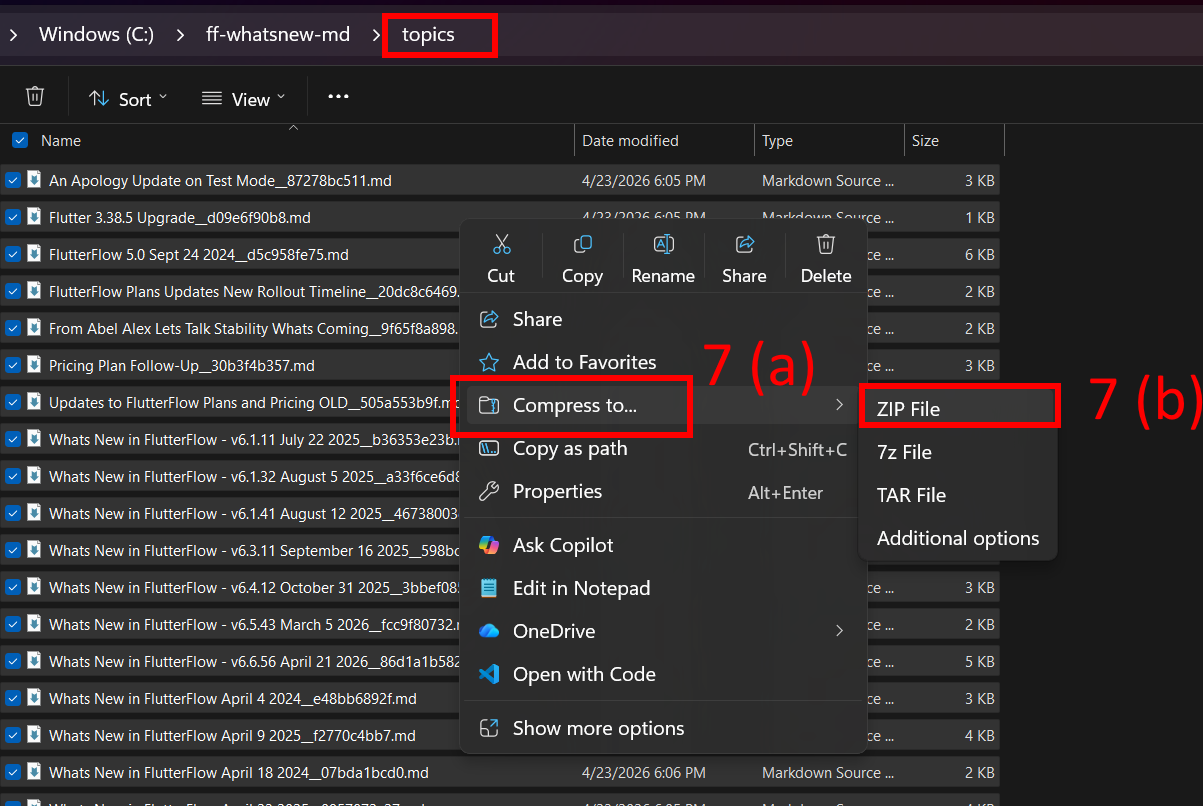Click the Add to Favorites star icon
This screenshot has width=1203, height=806.
coord(489,362)
